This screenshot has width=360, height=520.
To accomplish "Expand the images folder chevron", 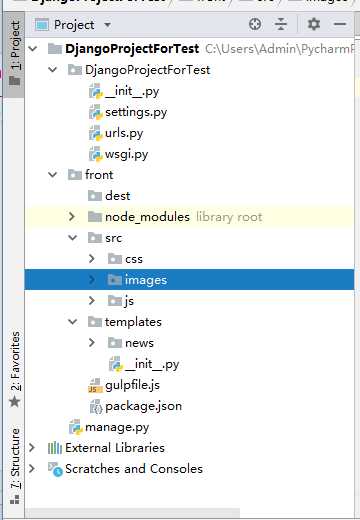I will pos(92,280).
